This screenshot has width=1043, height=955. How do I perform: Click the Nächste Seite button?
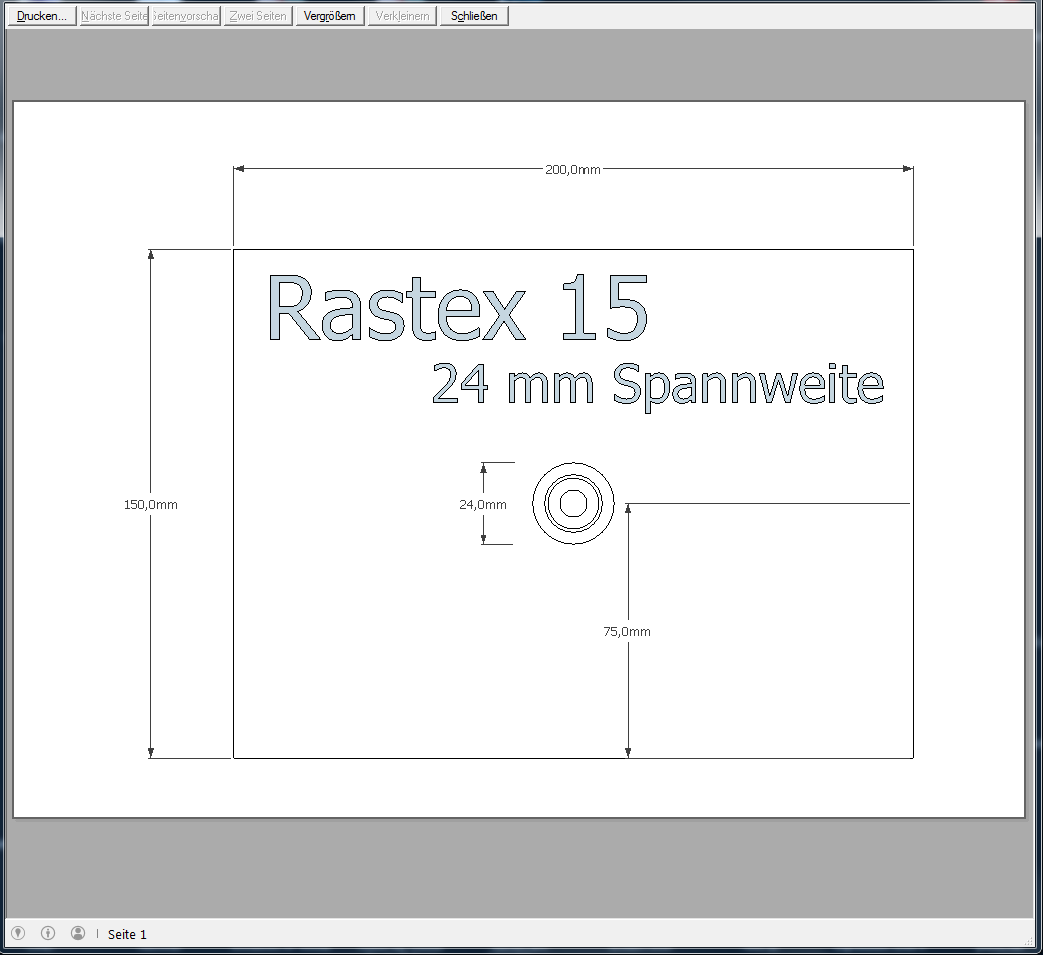(114, 16)
